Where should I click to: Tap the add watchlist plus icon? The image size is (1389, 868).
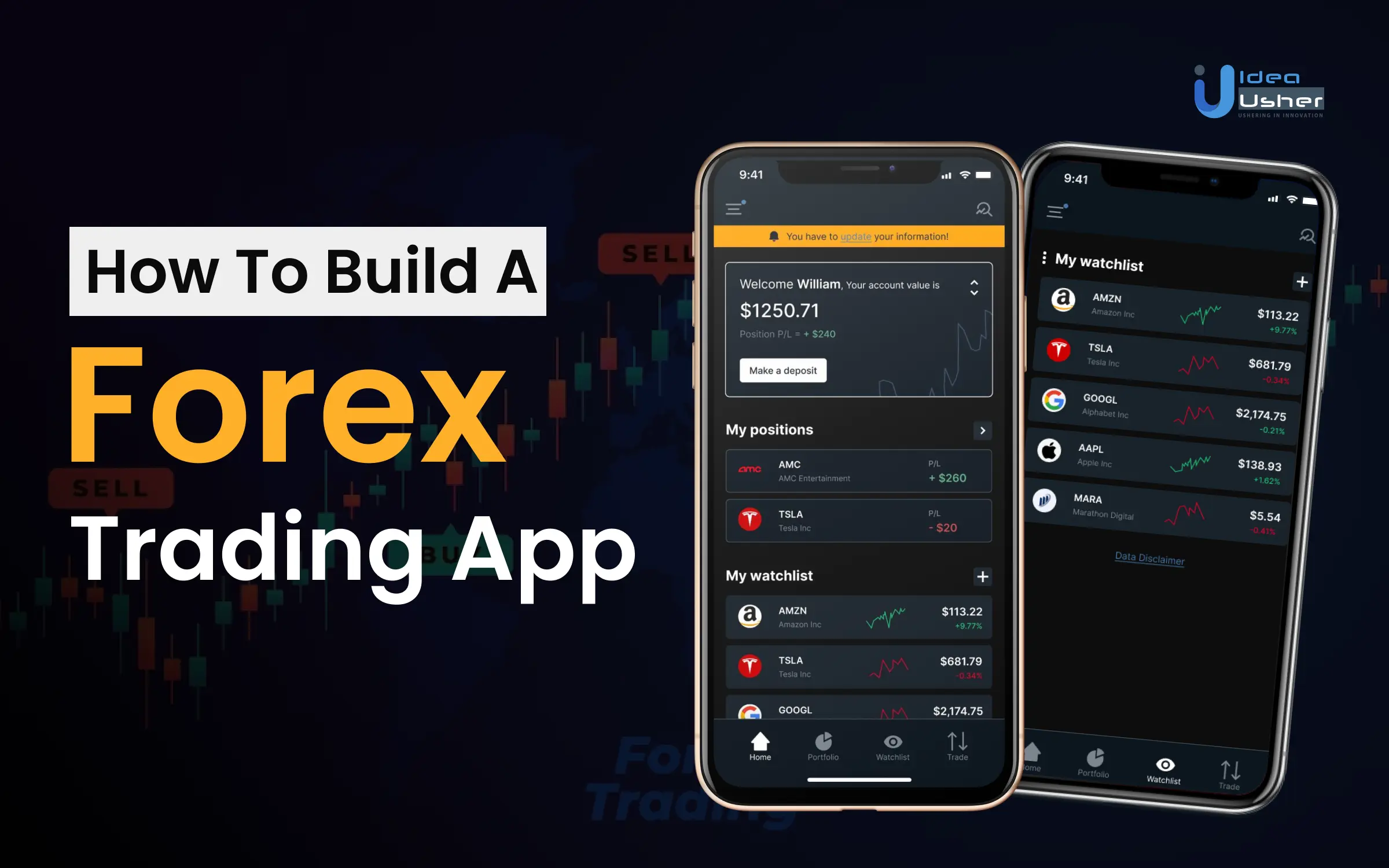pyautogui.click(x=983, y=576)
